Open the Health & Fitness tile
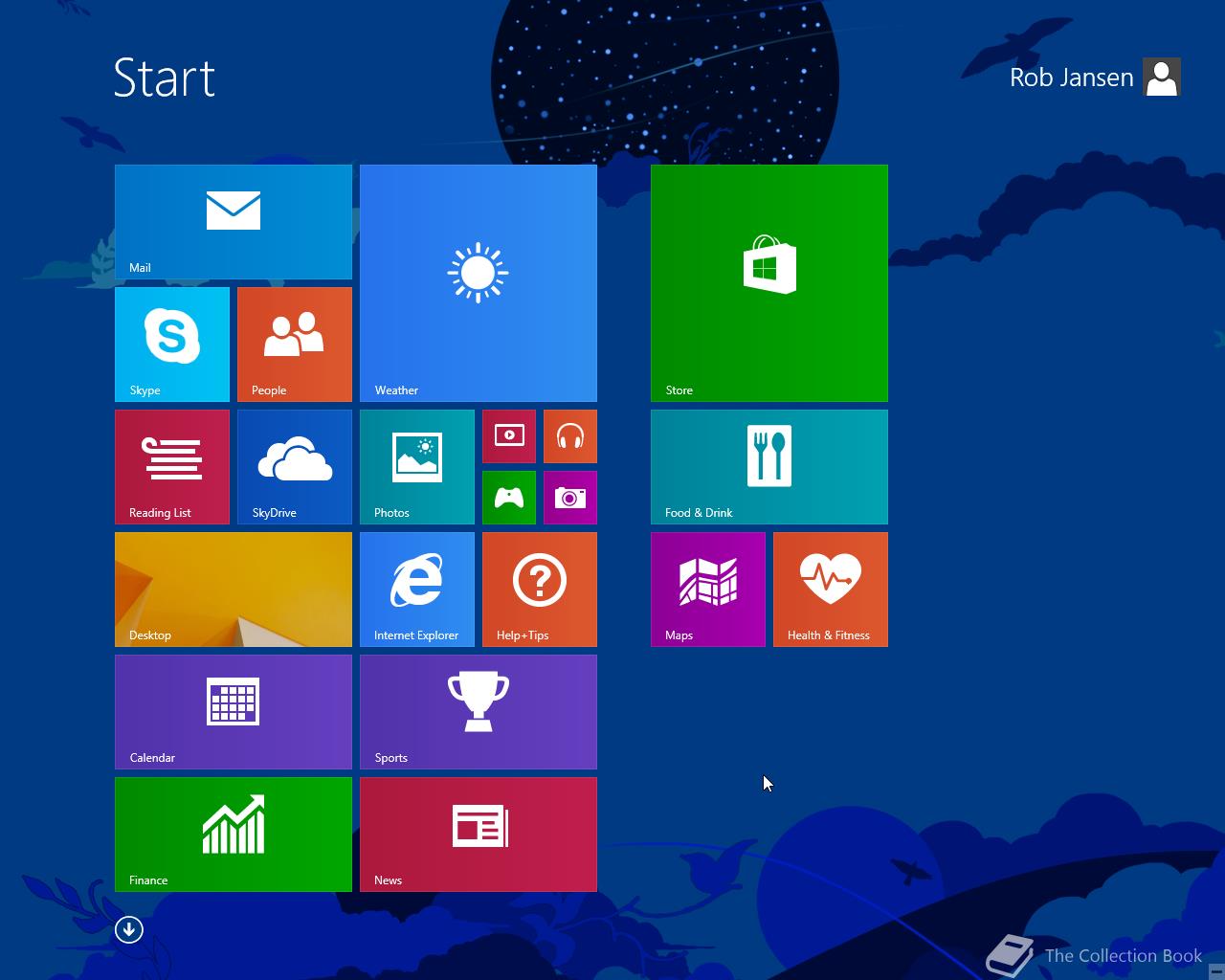Image resolution: width=1225 pixels, height=980 pixels. point(831,590)
